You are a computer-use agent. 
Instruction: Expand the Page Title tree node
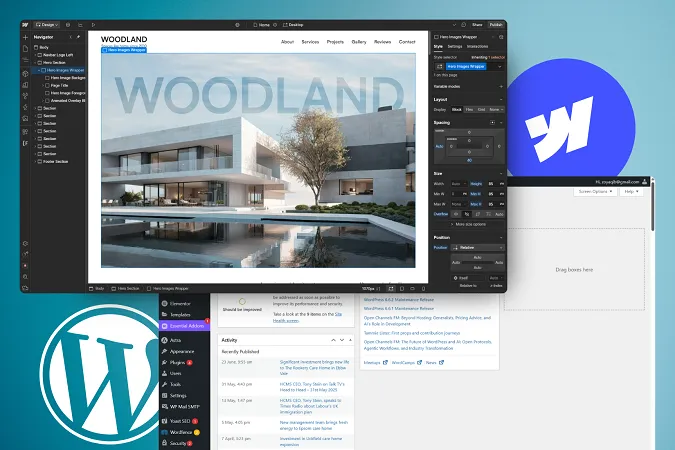(43, 86)
